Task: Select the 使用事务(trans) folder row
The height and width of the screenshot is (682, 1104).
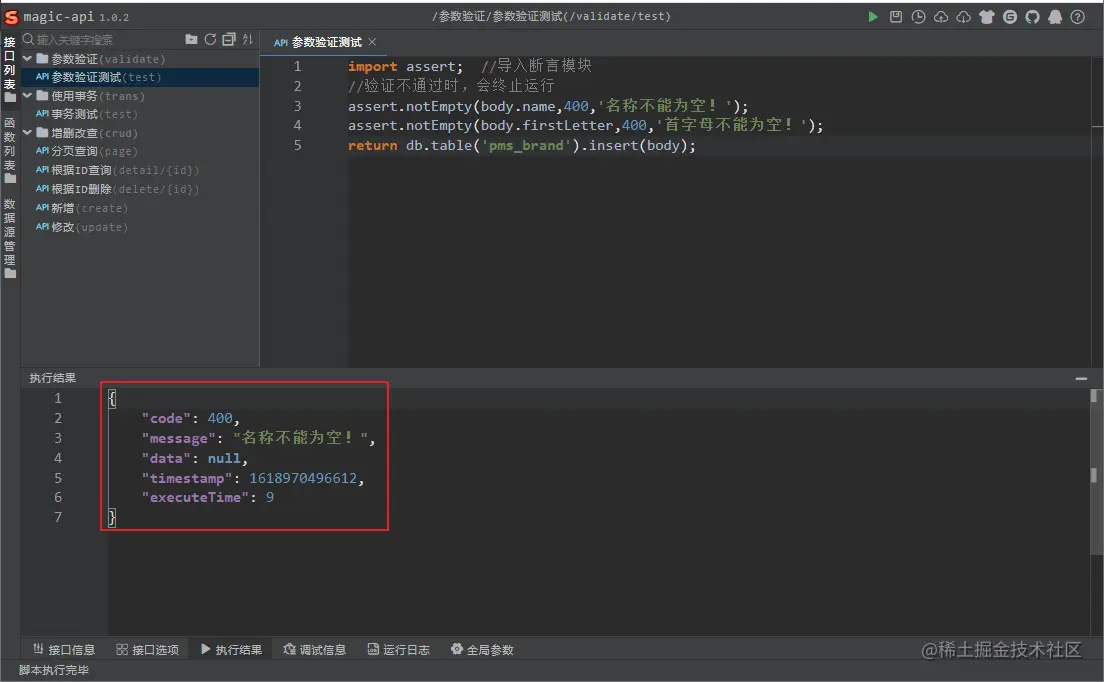Action: [x=140, y=96]
